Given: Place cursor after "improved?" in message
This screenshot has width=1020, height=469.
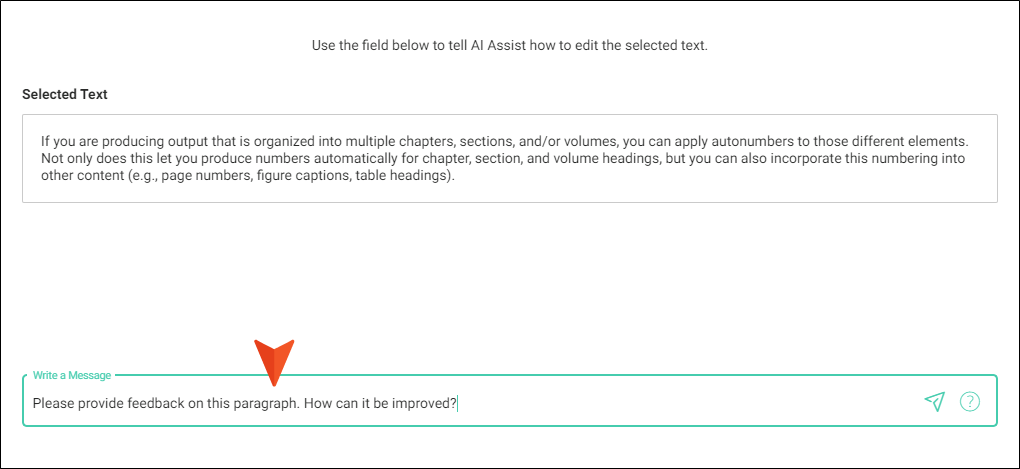Looking at the screenshot, I should pos(458,403).
